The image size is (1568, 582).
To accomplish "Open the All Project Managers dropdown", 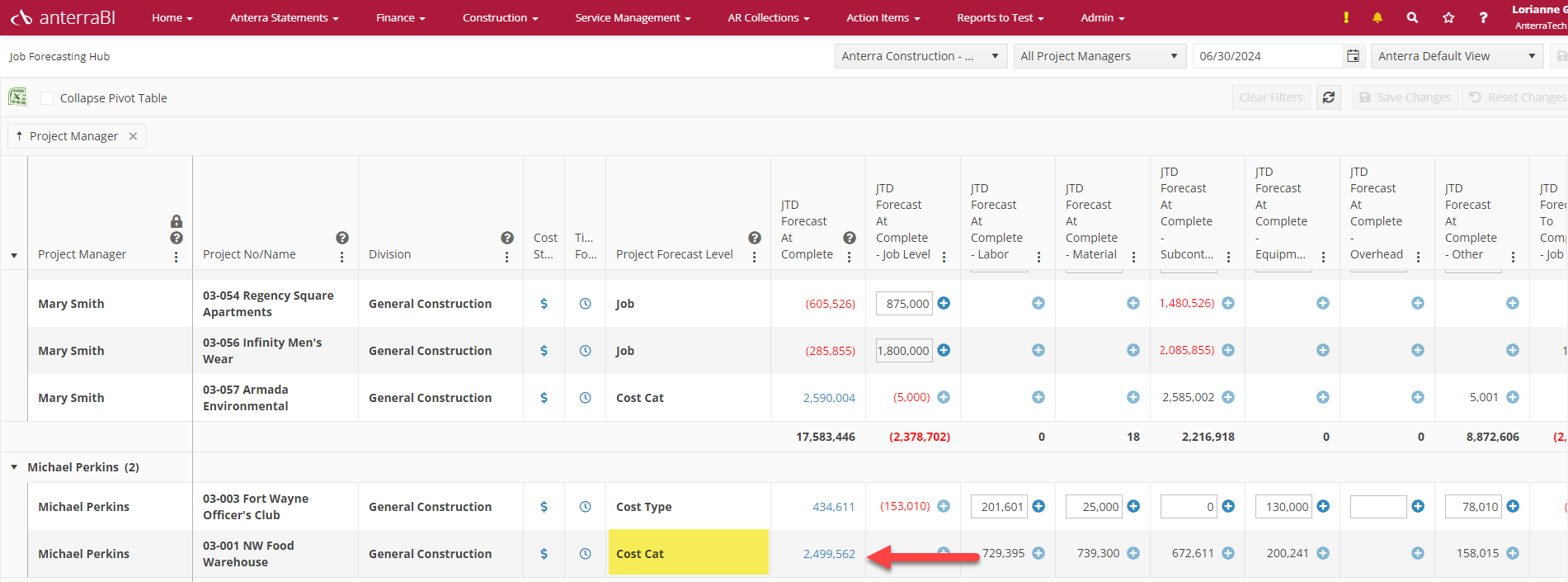I will [x=1099, y=56].
